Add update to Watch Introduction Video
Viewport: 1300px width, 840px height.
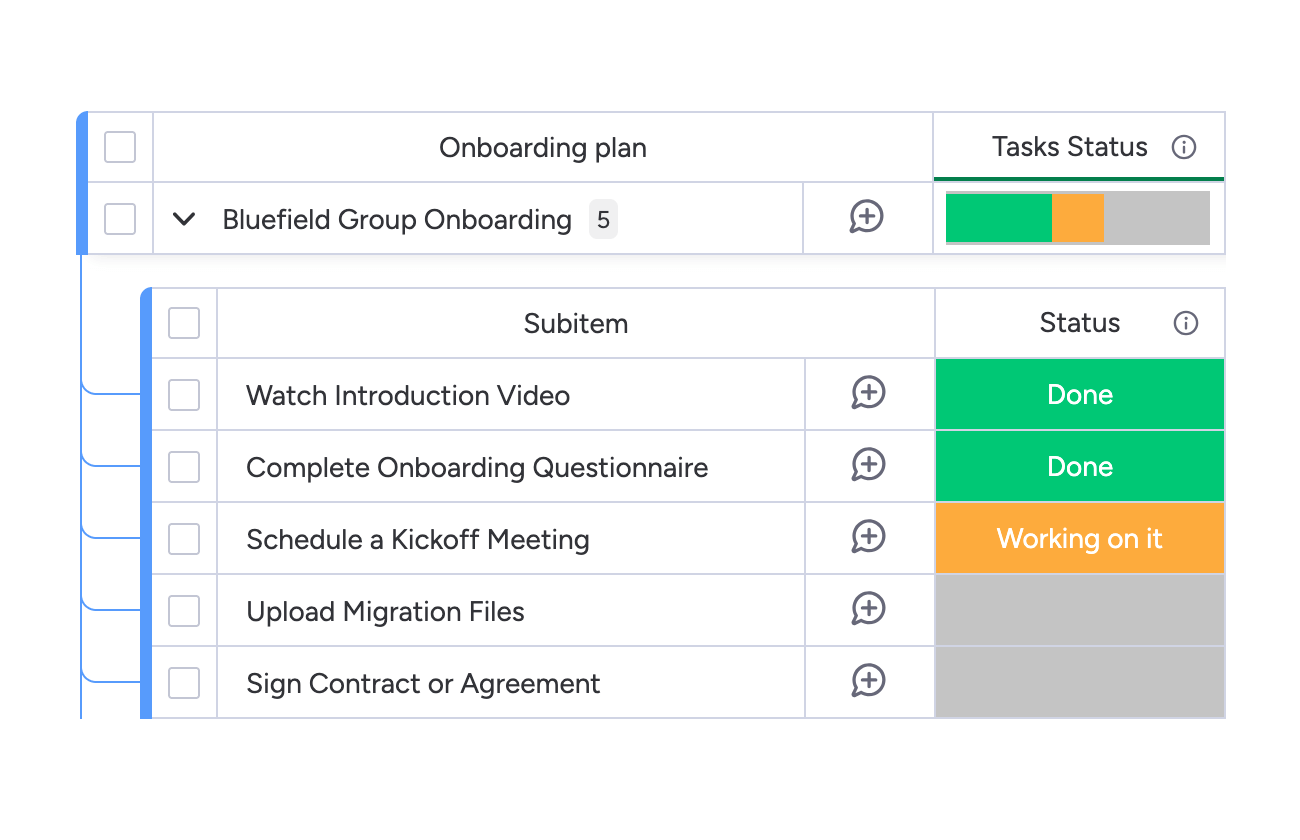click(868, 394)
